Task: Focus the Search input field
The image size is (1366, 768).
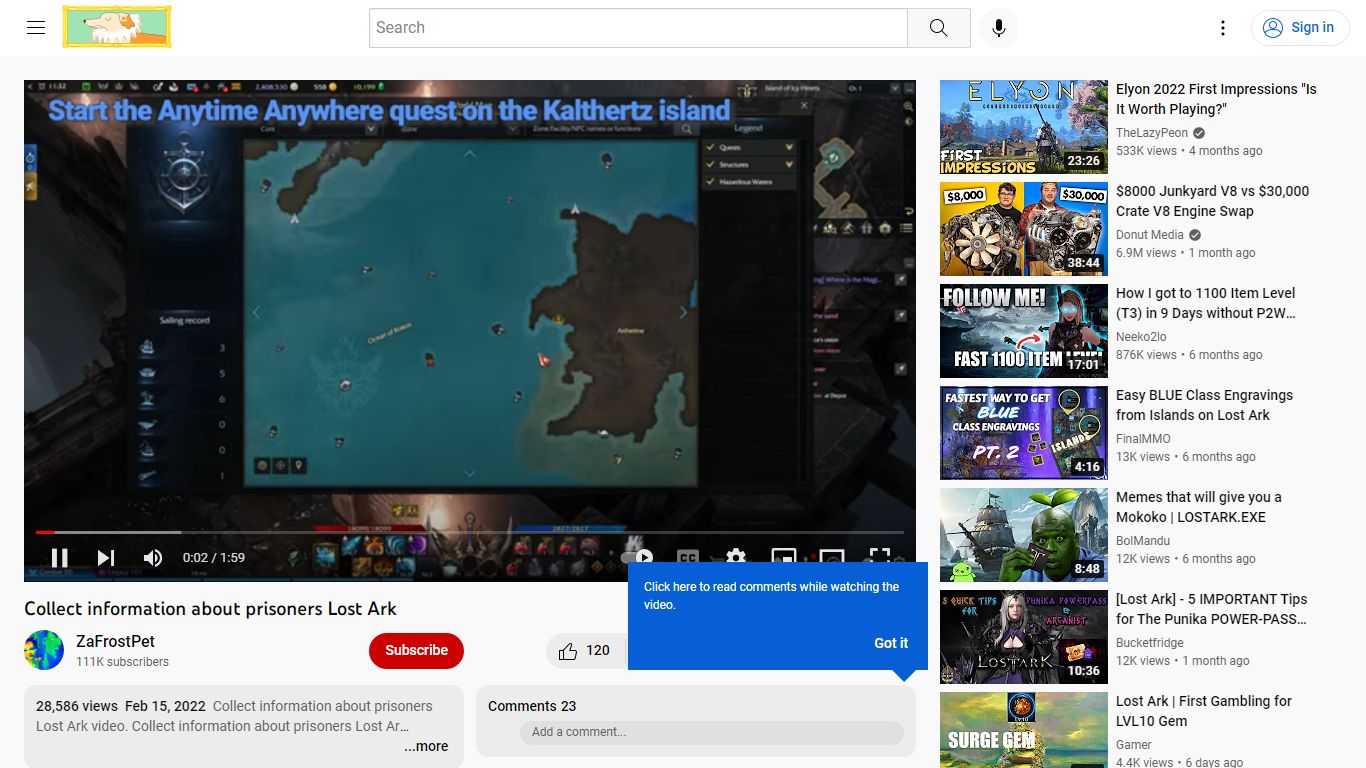Action: 638,28
